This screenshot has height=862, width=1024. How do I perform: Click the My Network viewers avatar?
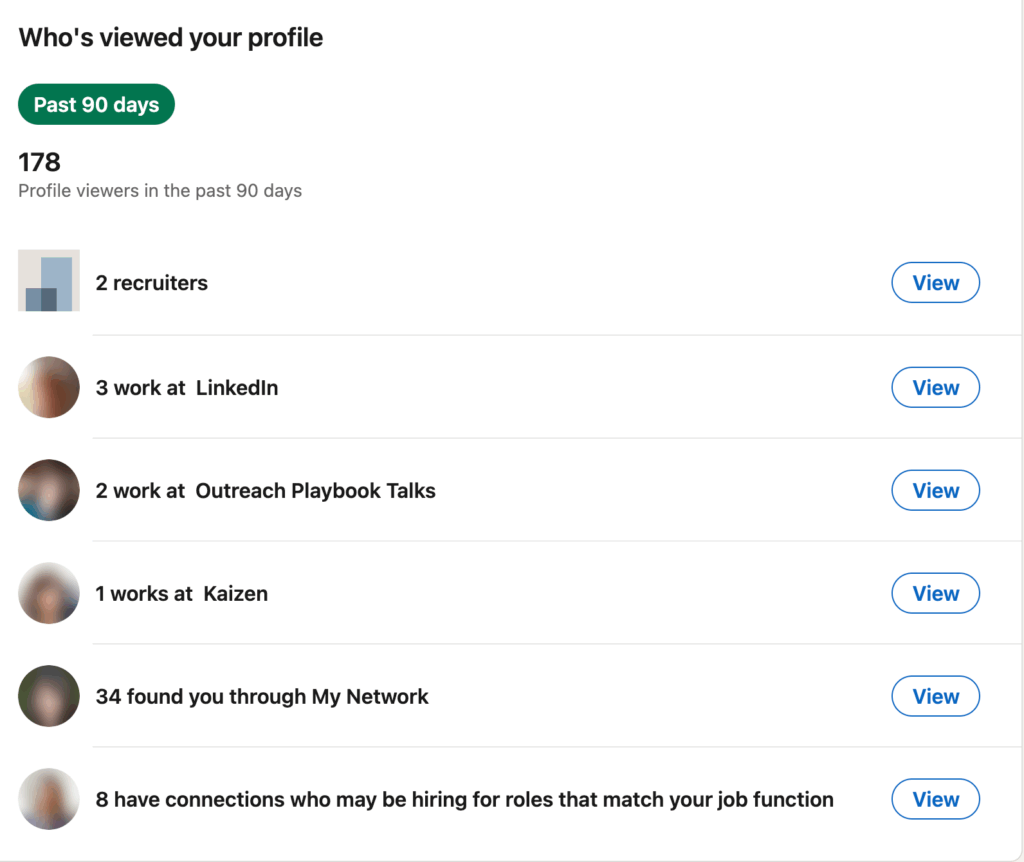48,696
